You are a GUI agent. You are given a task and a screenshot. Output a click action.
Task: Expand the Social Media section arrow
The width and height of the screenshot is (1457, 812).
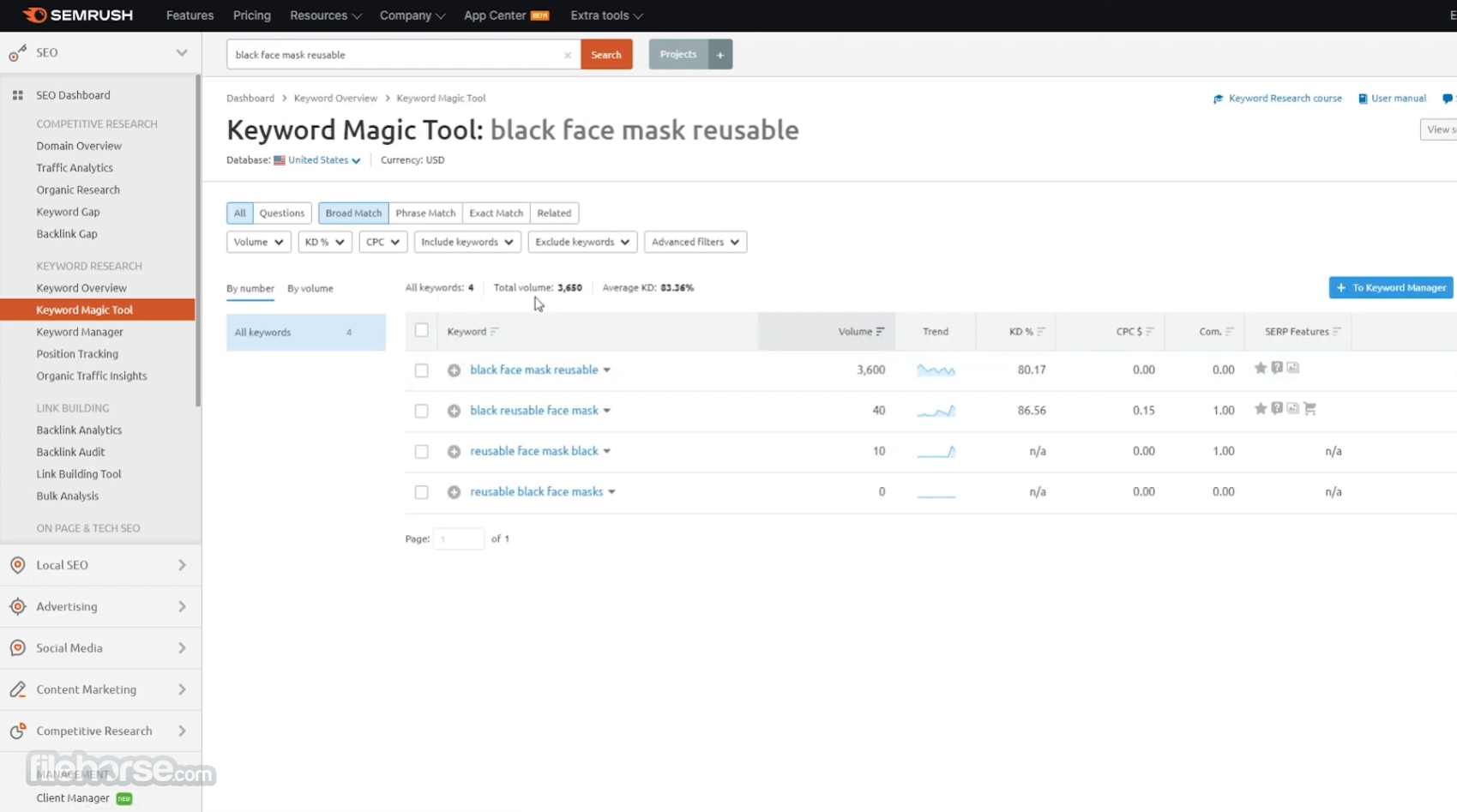(182, 648)
